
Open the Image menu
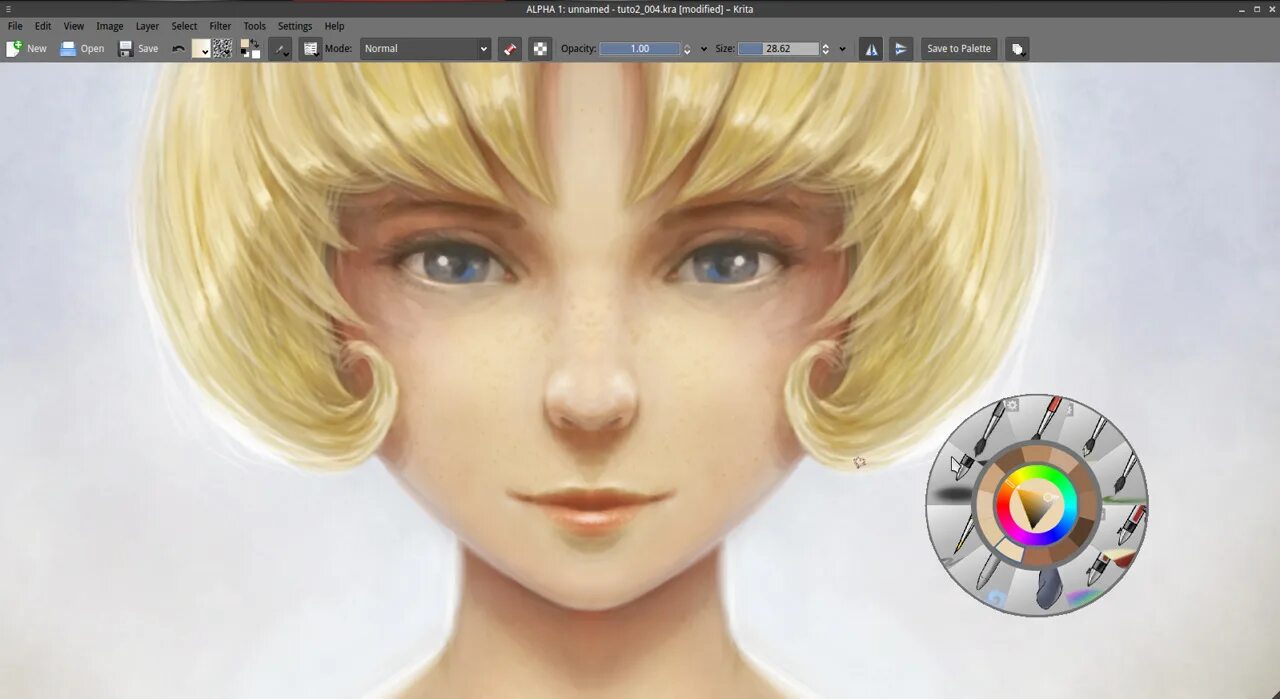pyautogui.click(x=110, y=26)
